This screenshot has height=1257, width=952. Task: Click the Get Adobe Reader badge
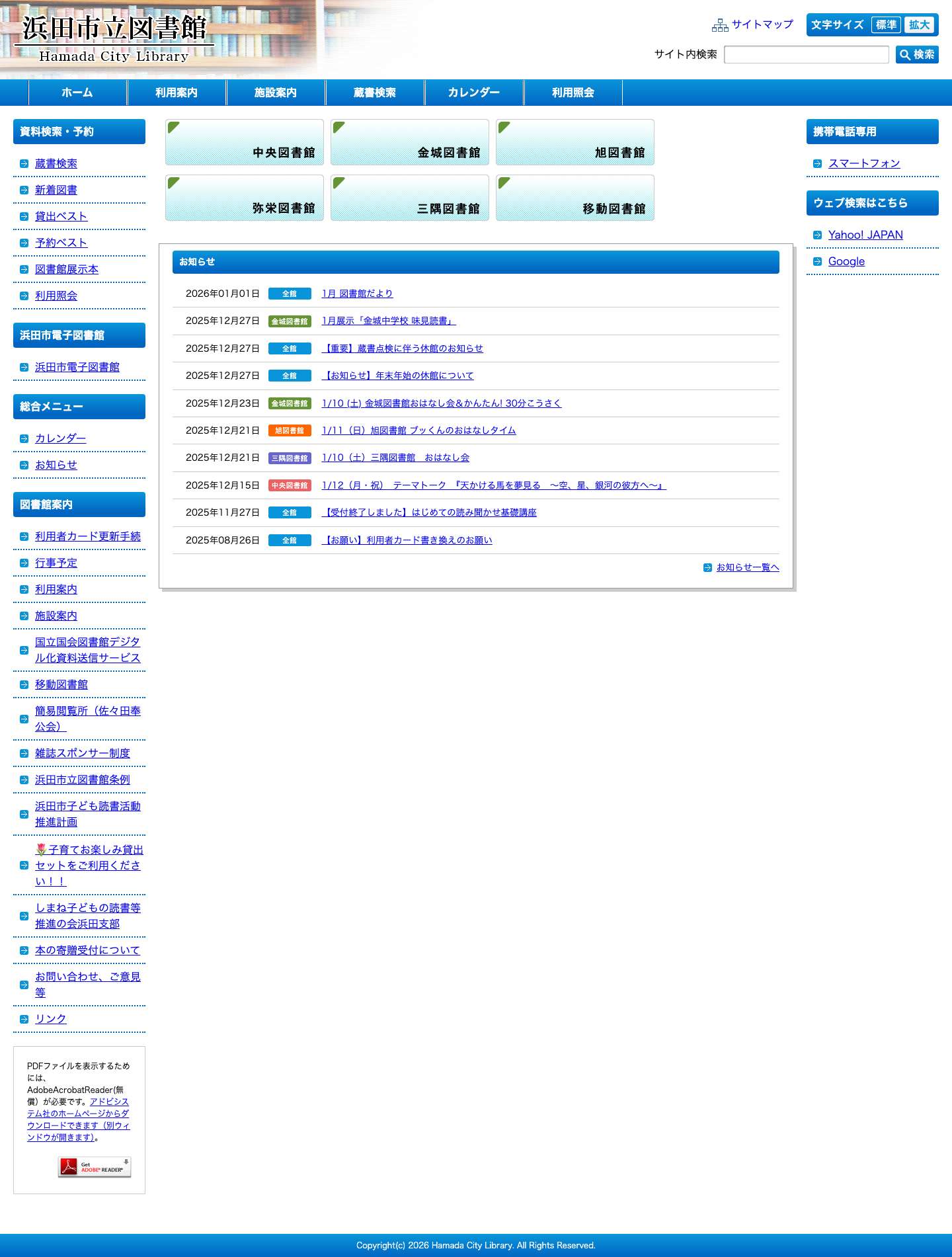[x=95, y=1166]
